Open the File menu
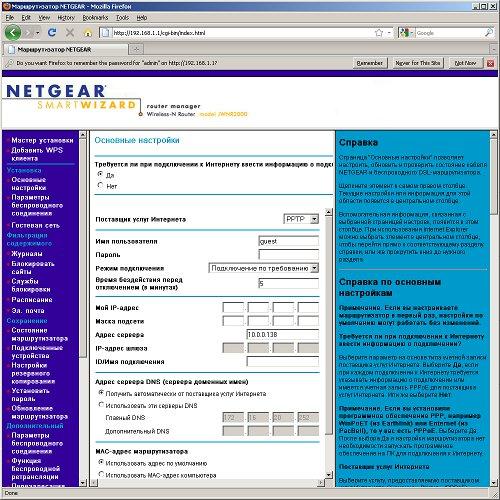This screenshot has height=500, width=500. pyautogui.click(x=10, y=18)
